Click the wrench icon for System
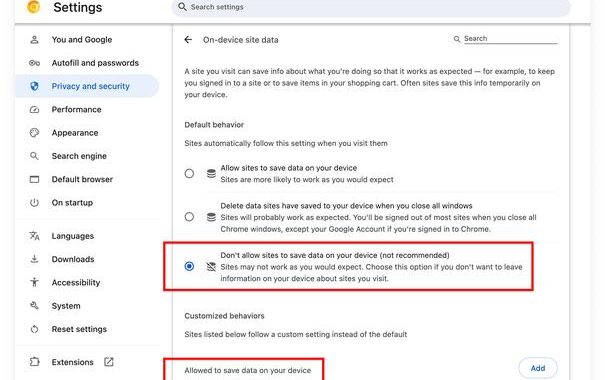The height and width of the screenshot is (380, 605). tap(34, 306)
